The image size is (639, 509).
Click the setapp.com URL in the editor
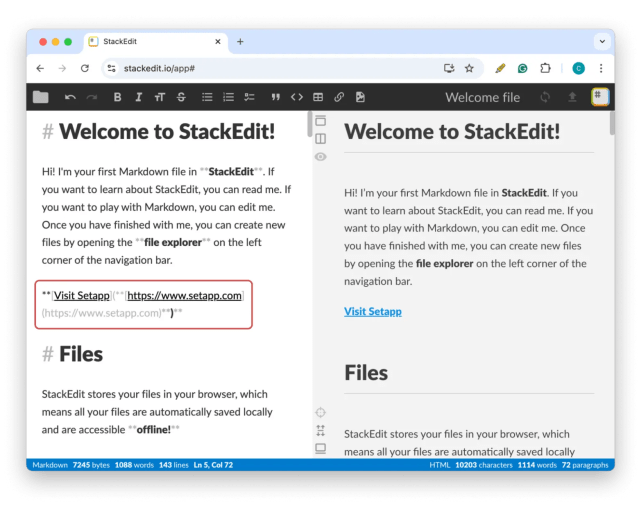[184, 295]
